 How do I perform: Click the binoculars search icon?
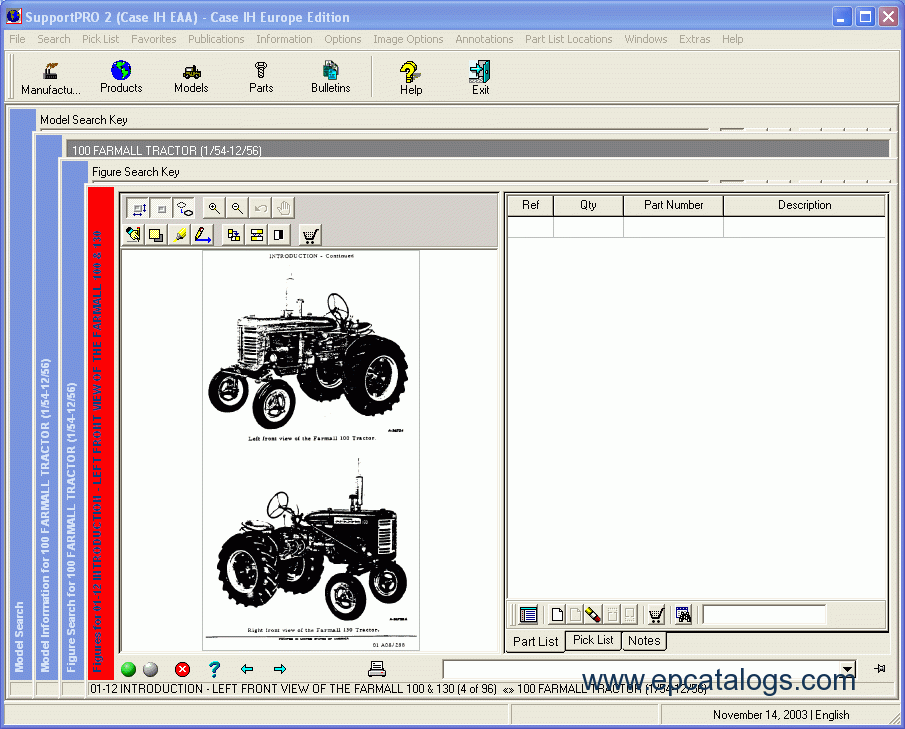coord(683,615)
